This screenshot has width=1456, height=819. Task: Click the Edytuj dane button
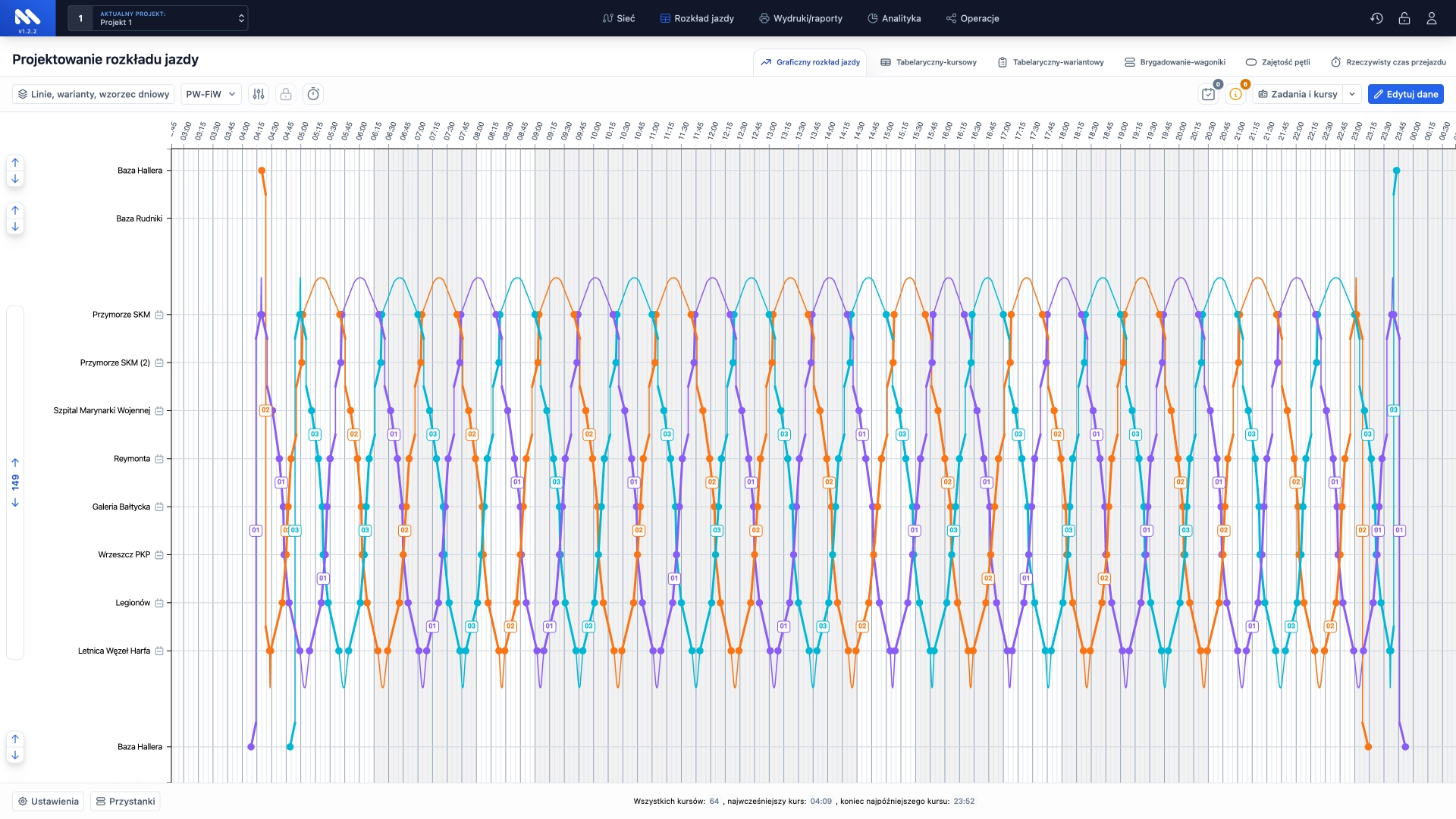point(1405,94)
